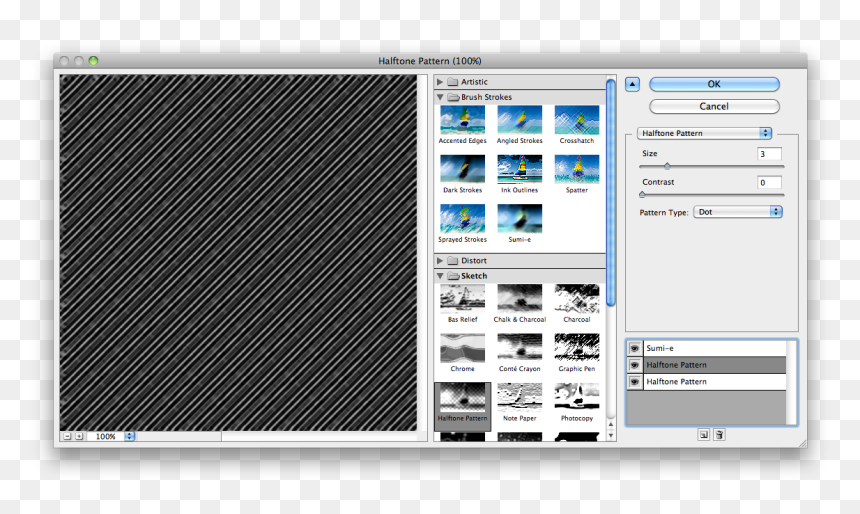Image resolution: width=860 pixels, height=514 pixels.
Task: Select the Accented Edges filter thumbnail
Action: point(462,120)
